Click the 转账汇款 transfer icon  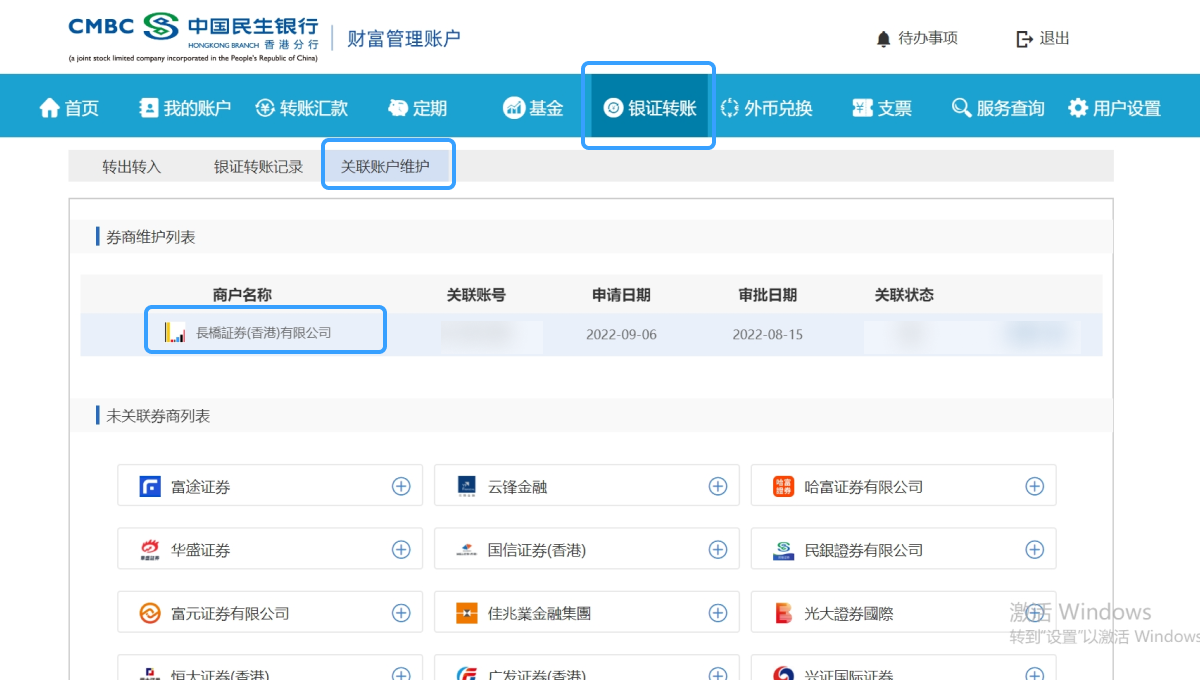[264, 108]
